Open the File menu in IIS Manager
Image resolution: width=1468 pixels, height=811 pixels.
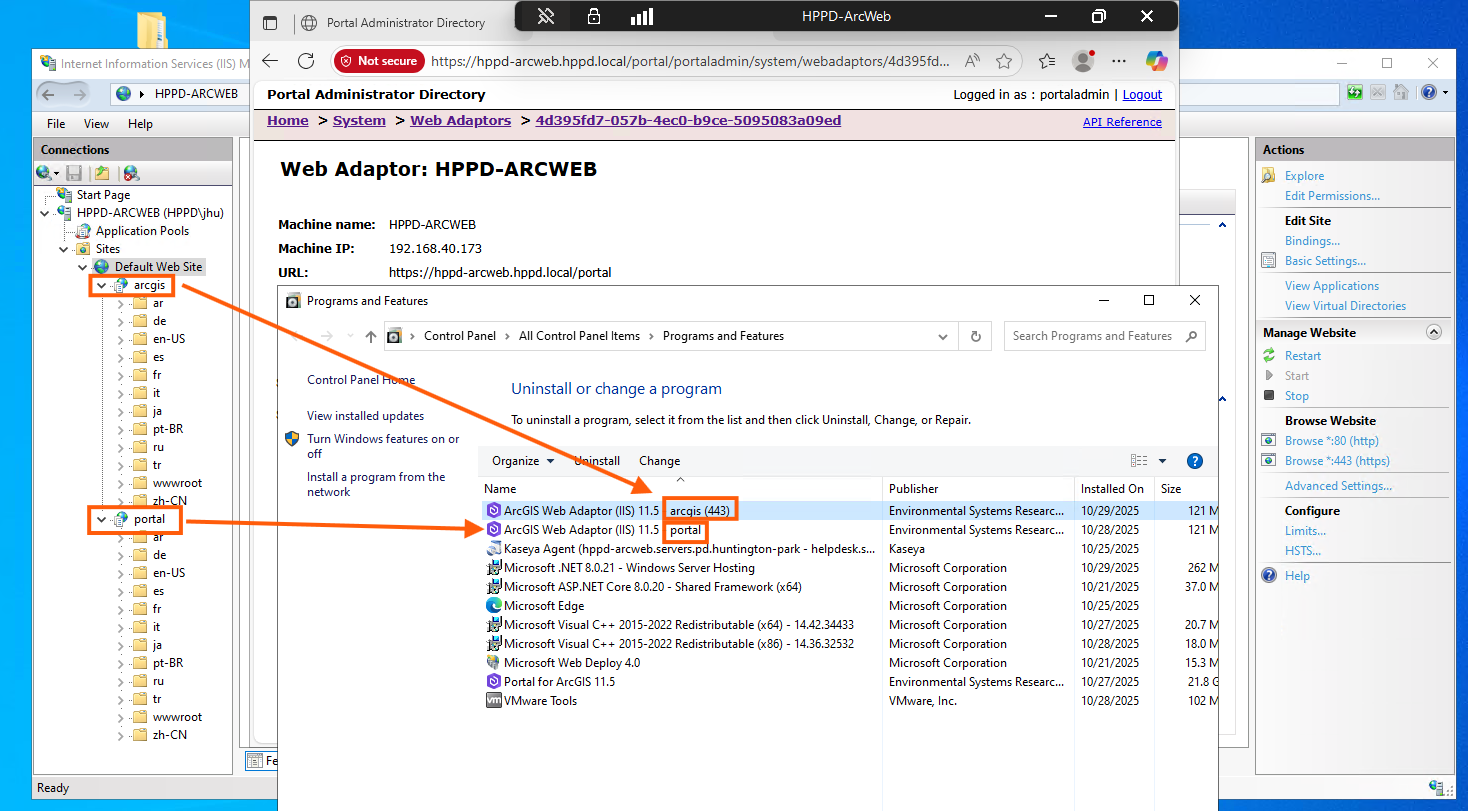[56, 124]
